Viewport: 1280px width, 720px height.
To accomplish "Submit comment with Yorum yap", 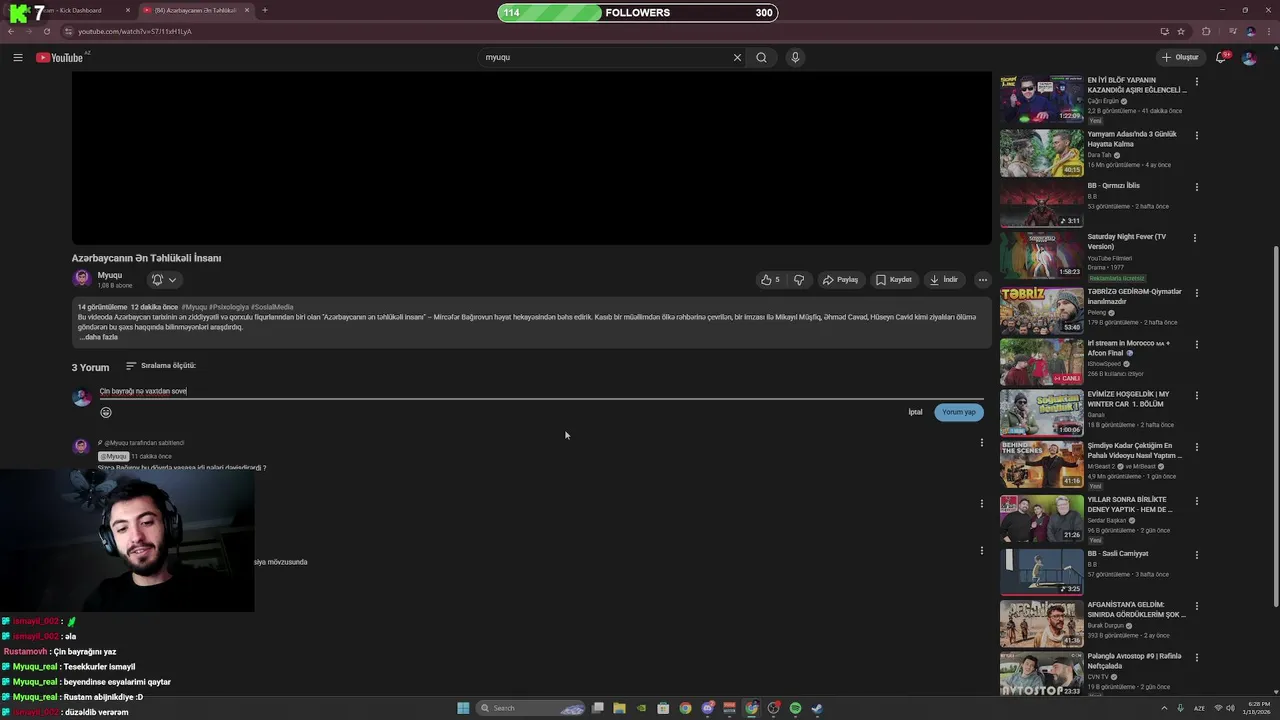I will click(958, 412).
